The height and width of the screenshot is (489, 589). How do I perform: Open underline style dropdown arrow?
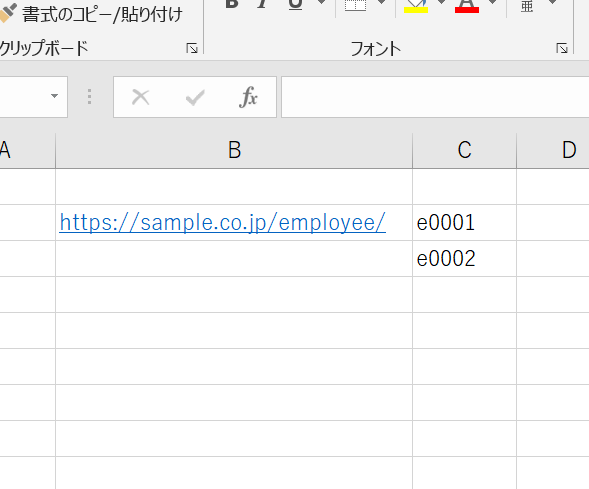tap(322, 3)
